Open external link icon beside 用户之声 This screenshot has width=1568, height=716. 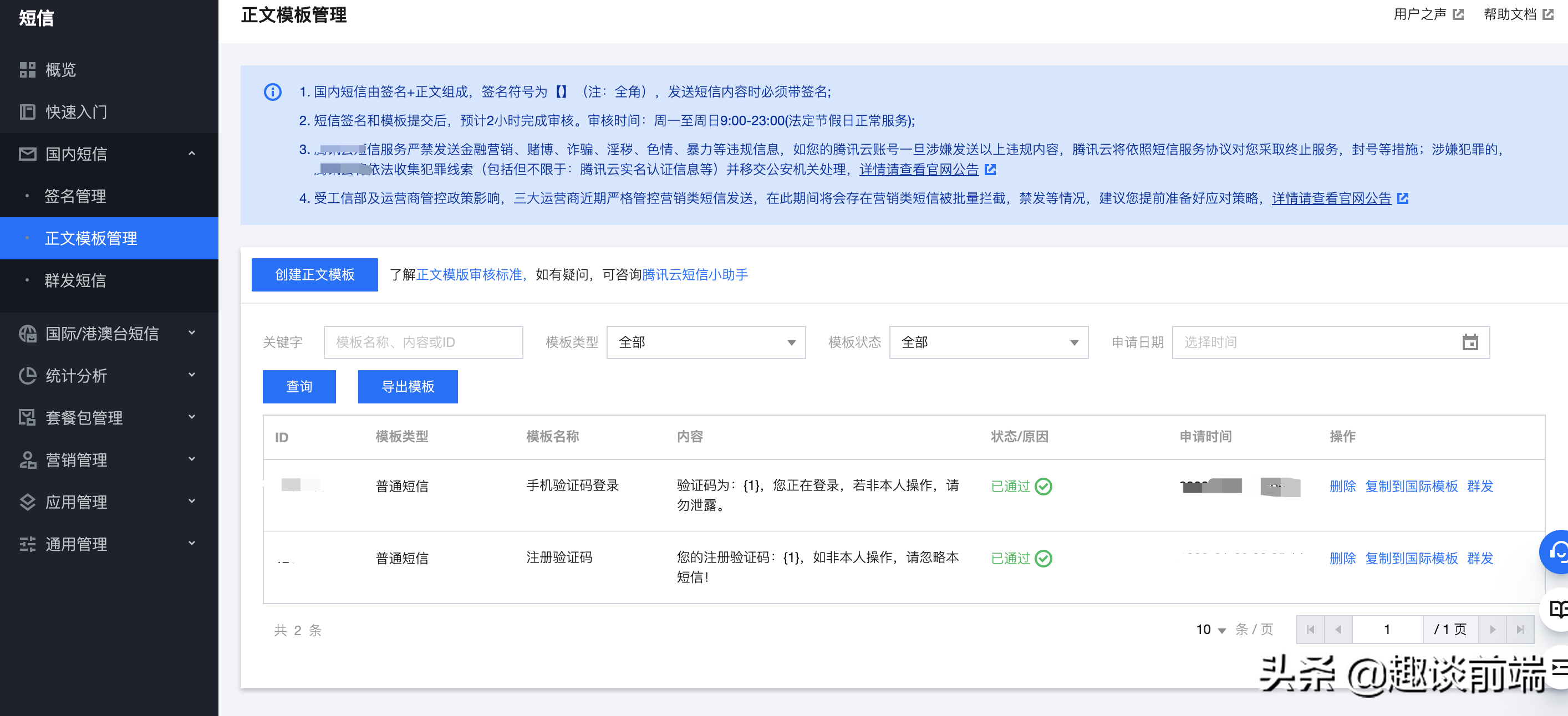pyautogui.click(x=1458, y=14)
